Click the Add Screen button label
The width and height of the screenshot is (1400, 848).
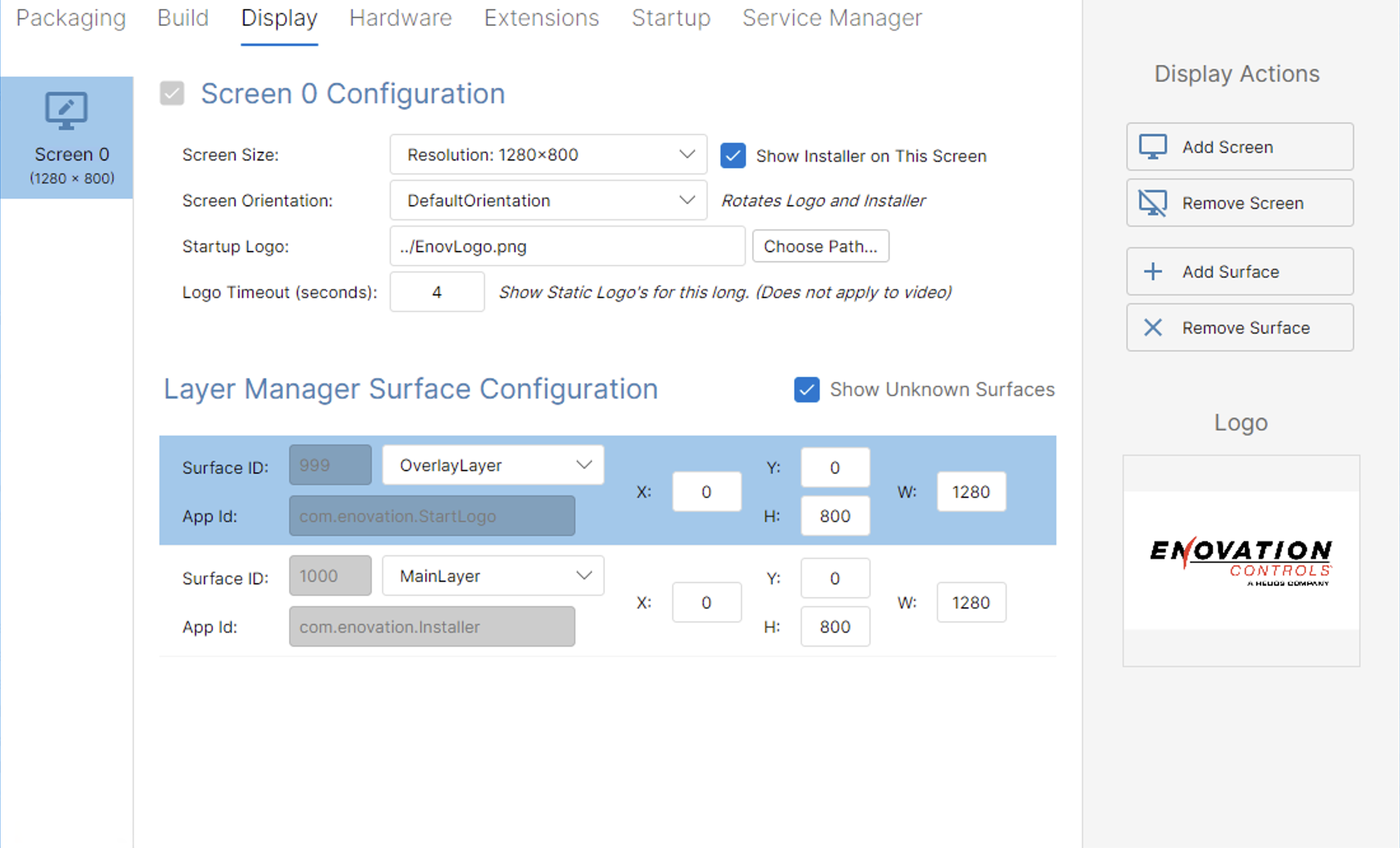point(1228,147)
